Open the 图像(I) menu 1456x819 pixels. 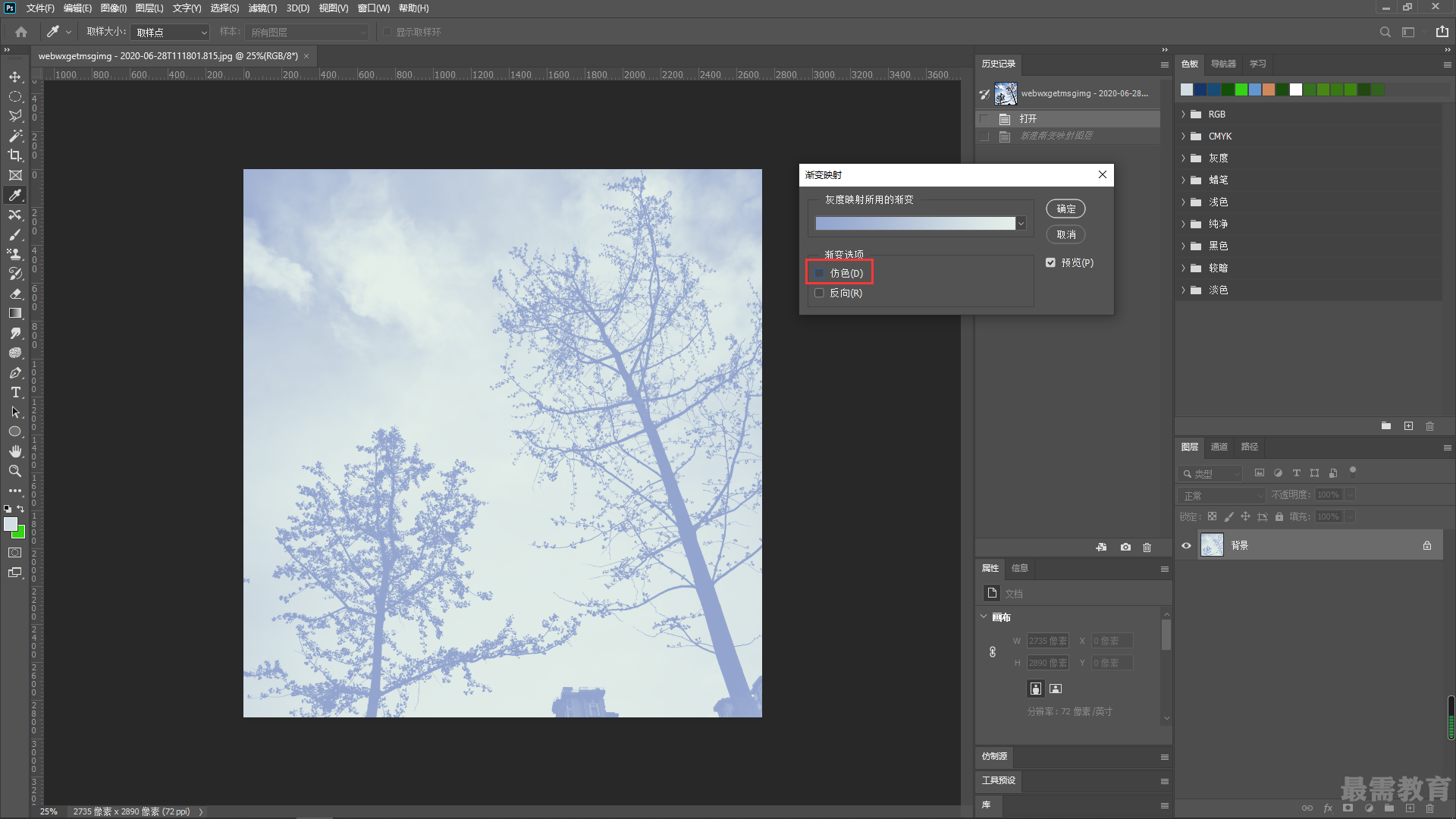coord(114,8)
